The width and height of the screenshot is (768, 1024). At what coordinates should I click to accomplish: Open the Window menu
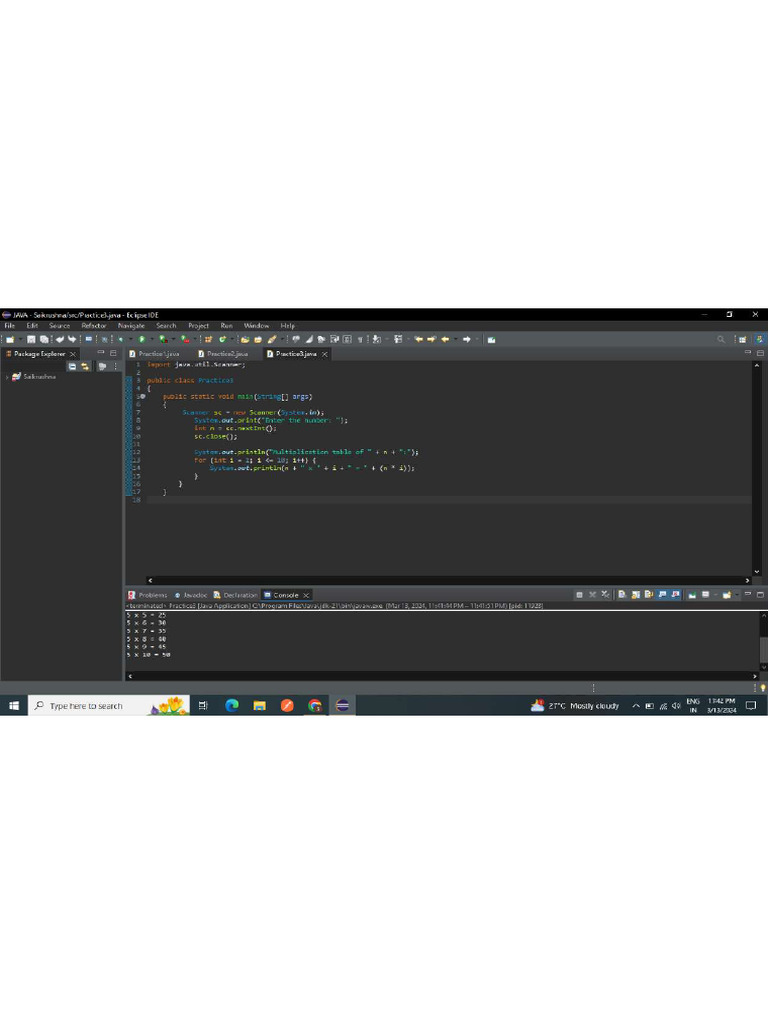click(257, 326)
